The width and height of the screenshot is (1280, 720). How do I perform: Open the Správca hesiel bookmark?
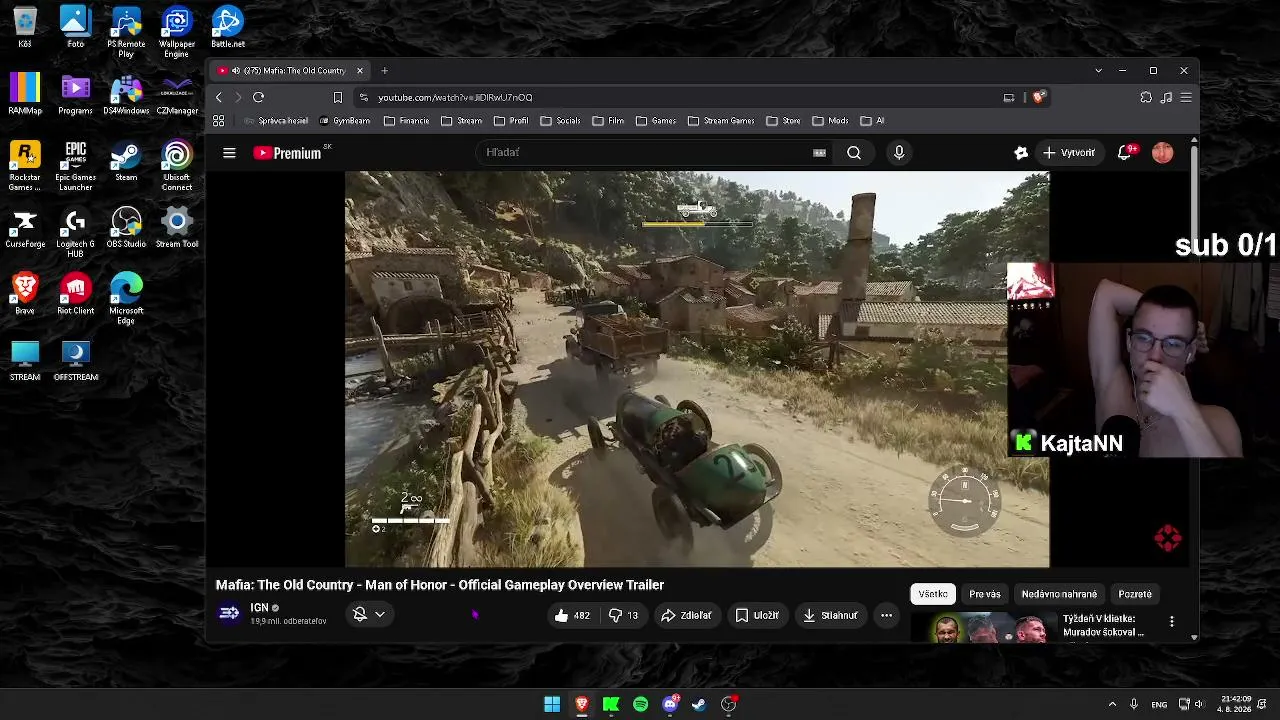pyautogui.click(x=277, y=121)
